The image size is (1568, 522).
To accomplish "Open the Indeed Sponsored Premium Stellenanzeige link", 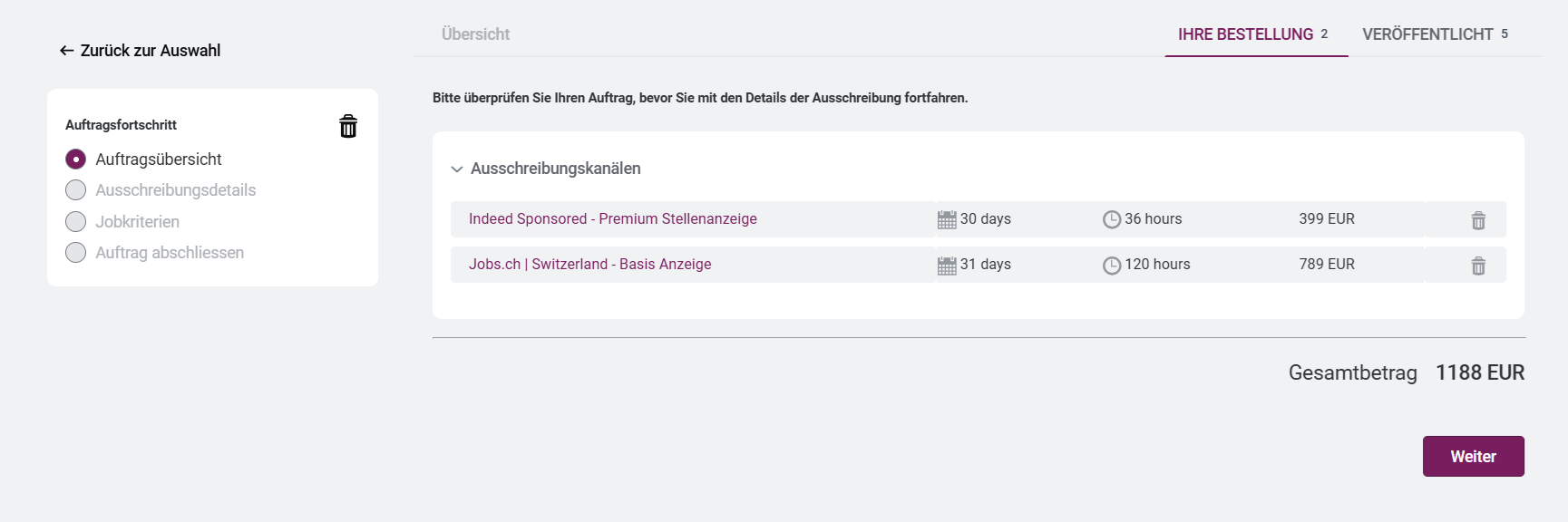I will 612,219.
